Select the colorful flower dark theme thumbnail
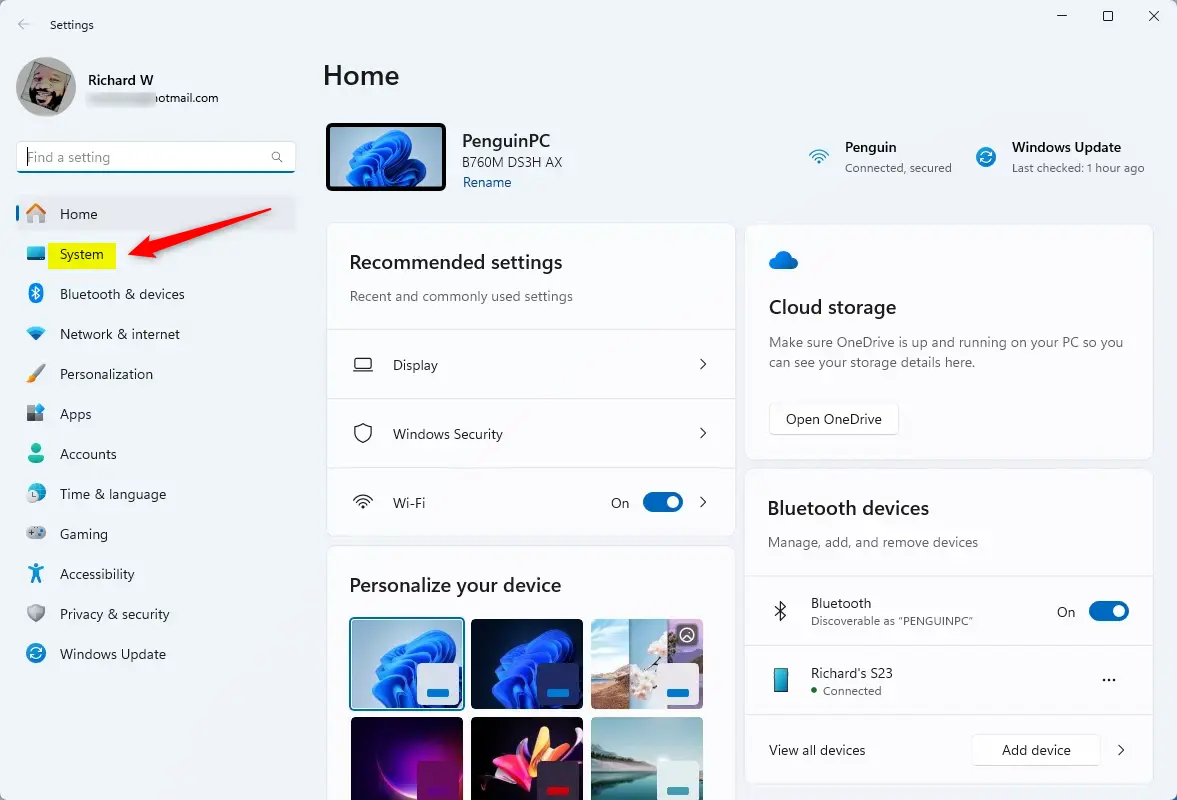Viewport: 1177px width, 800px height. click(x=527, y=758)
